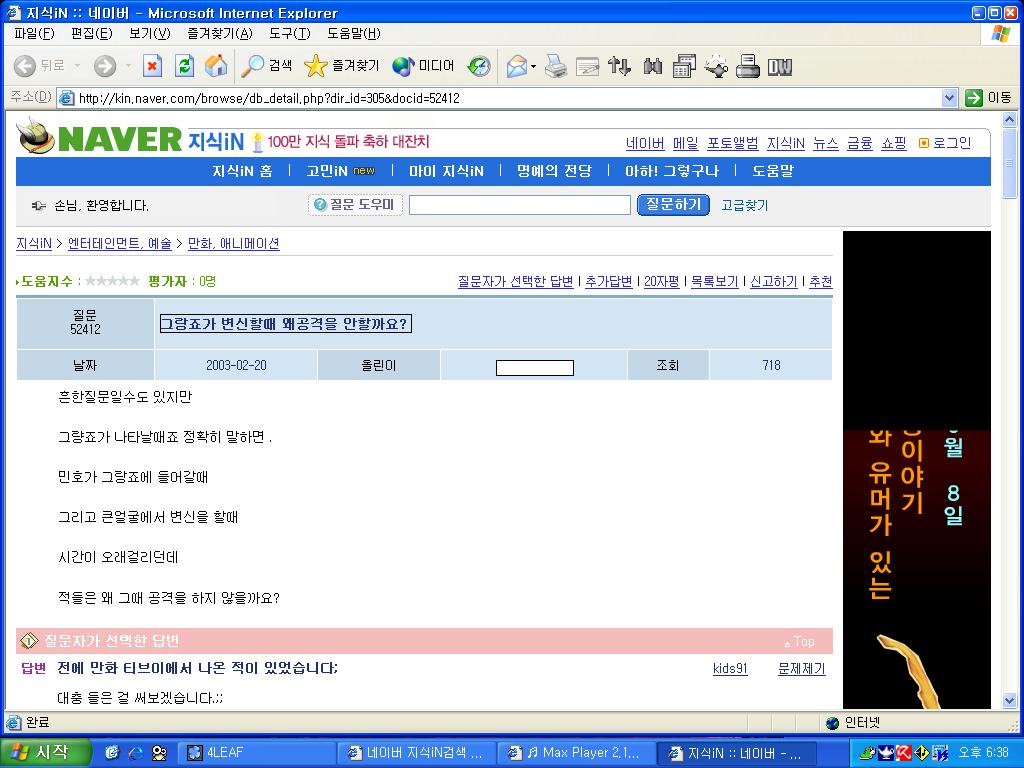Image resolution: width=1024 pixels, height=768 pixels.
Task: Select the 명예의 전당 navigation tab
Action: pyautogui.click(x=554, y=171)
